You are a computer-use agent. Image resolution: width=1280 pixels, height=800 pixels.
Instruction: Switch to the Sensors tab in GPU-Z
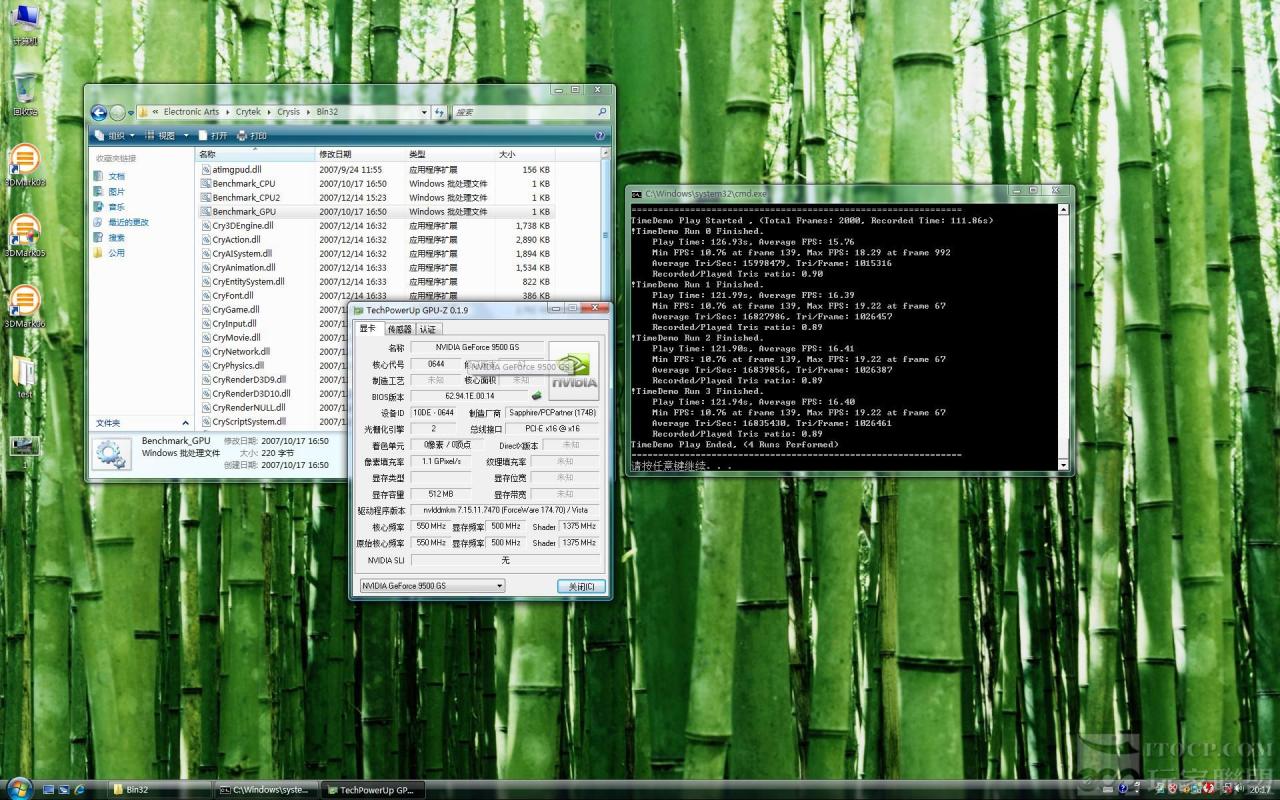tap(399, 329)
